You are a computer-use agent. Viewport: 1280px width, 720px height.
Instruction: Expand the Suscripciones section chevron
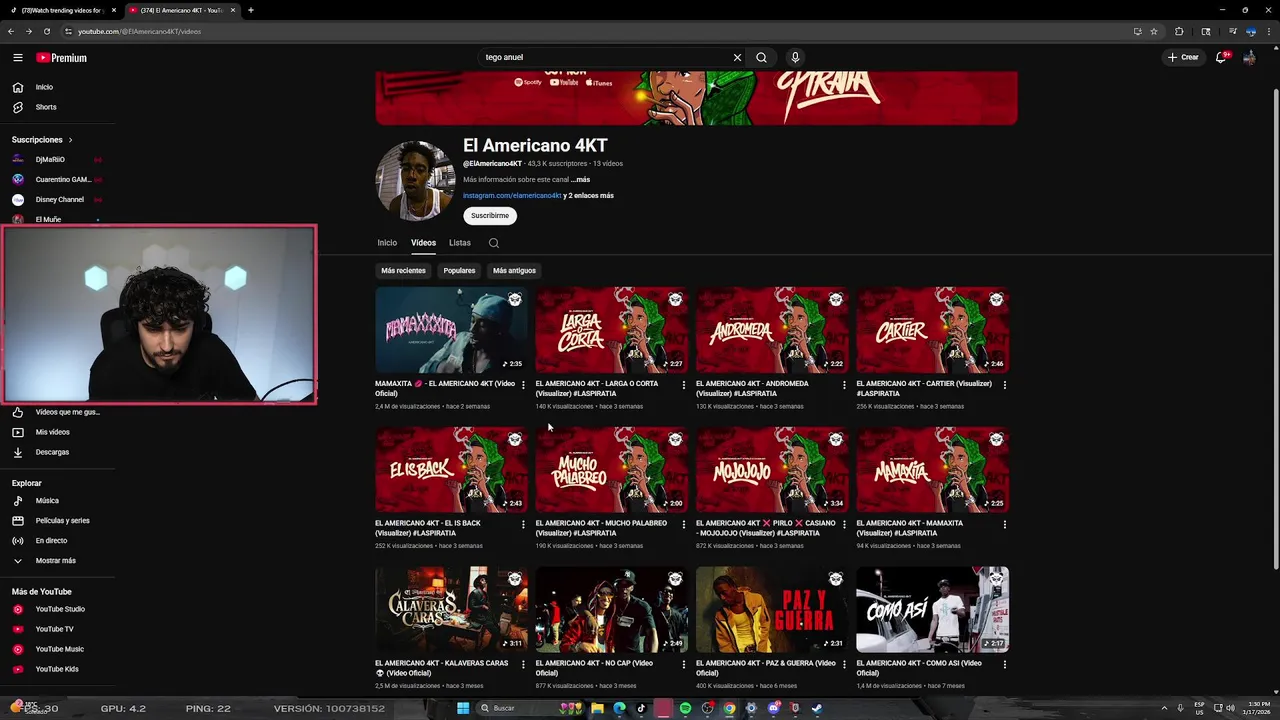click(71, 140)
